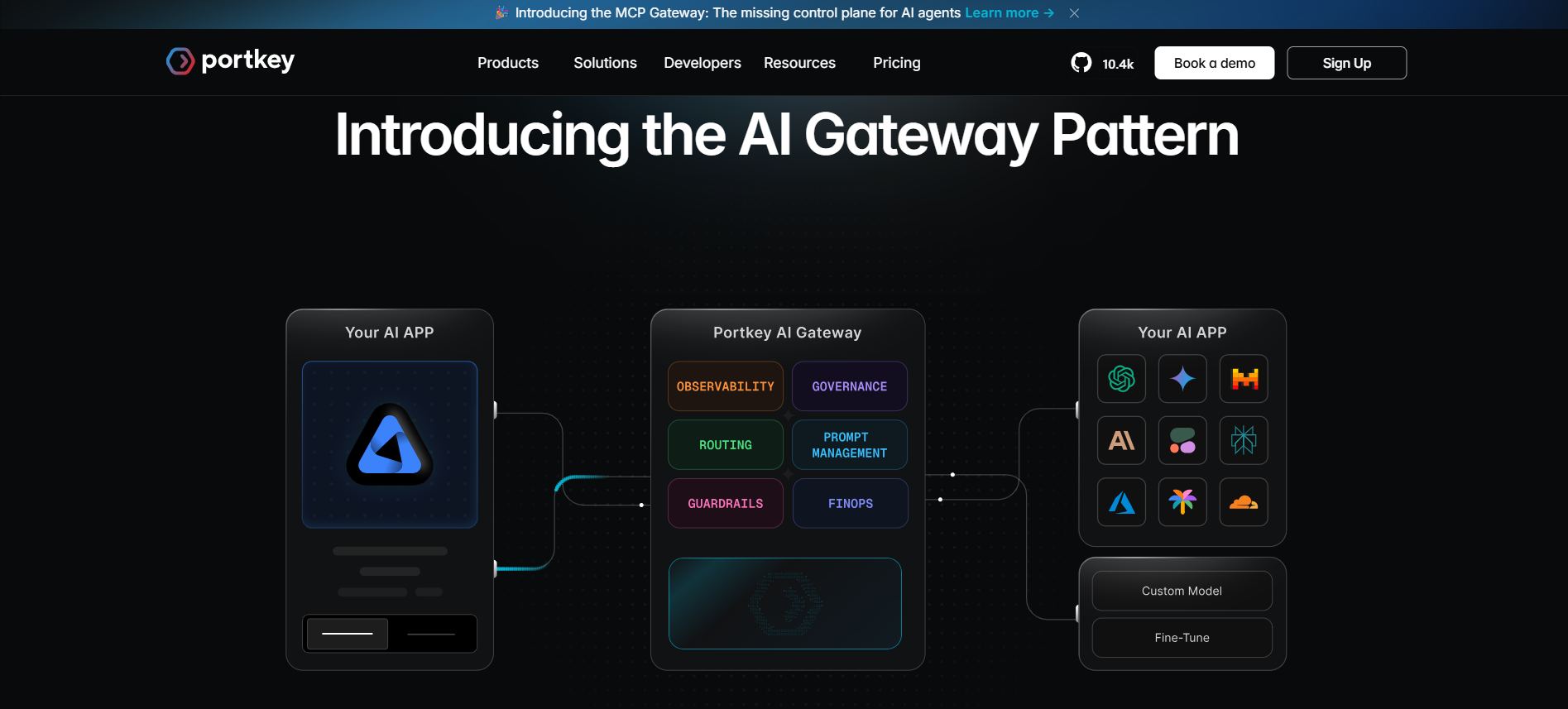Open the Developers menu

702,63
